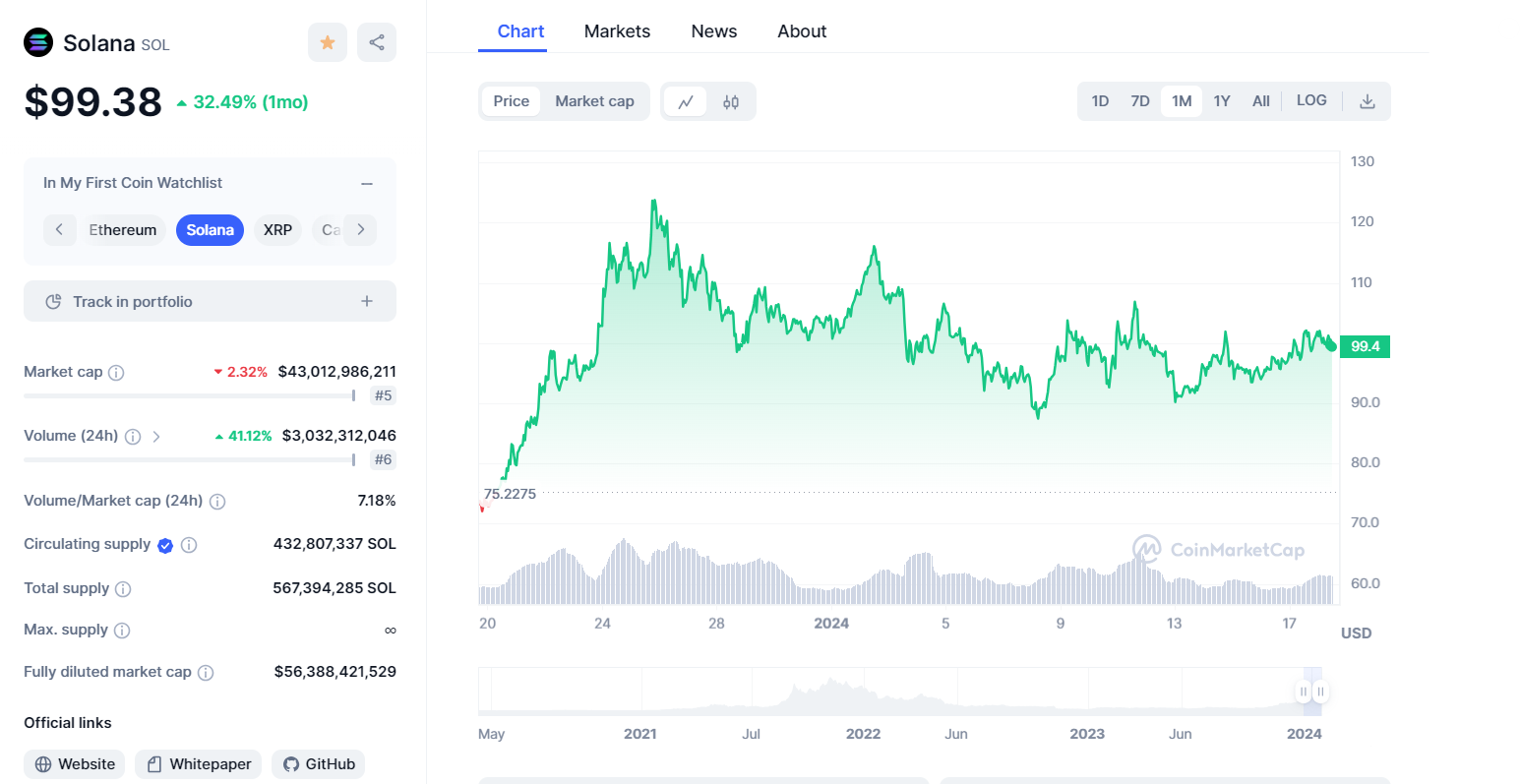Click the Solana coin logo
This screenshot has width=1520, height=784.
point(38,42)
